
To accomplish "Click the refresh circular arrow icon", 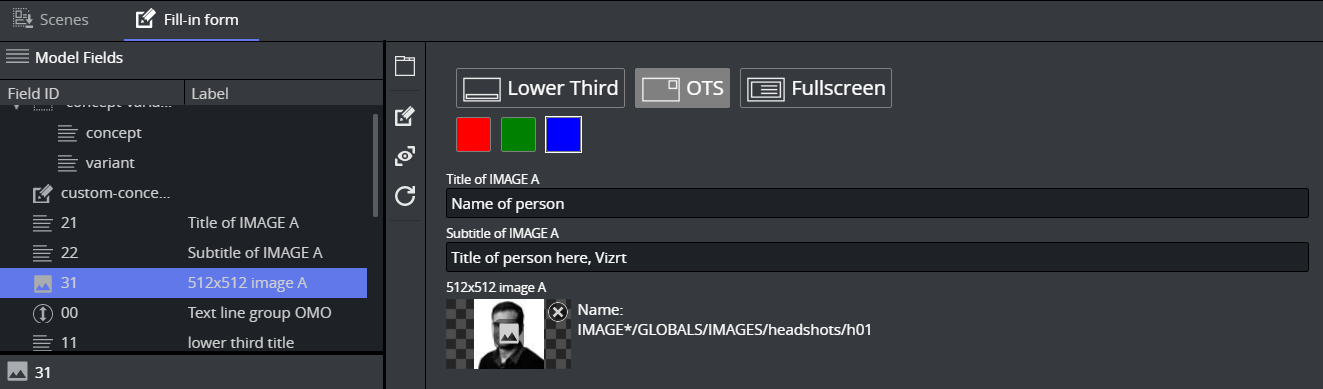I will [x=404, y=195].
